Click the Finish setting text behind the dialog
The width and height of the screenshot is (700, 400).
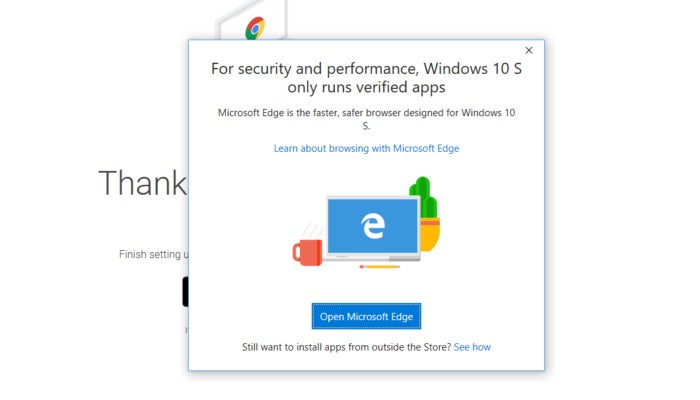click(x=154, y=254)
